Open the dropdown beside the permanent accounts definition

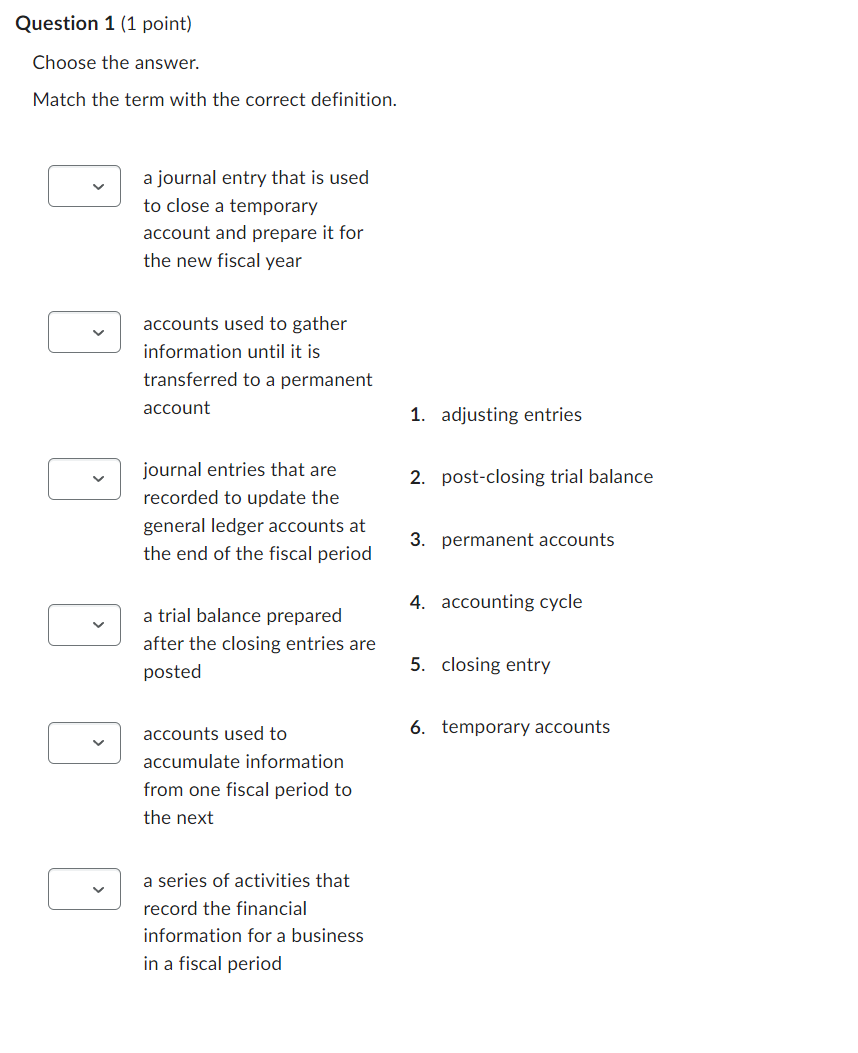(84, 743)
